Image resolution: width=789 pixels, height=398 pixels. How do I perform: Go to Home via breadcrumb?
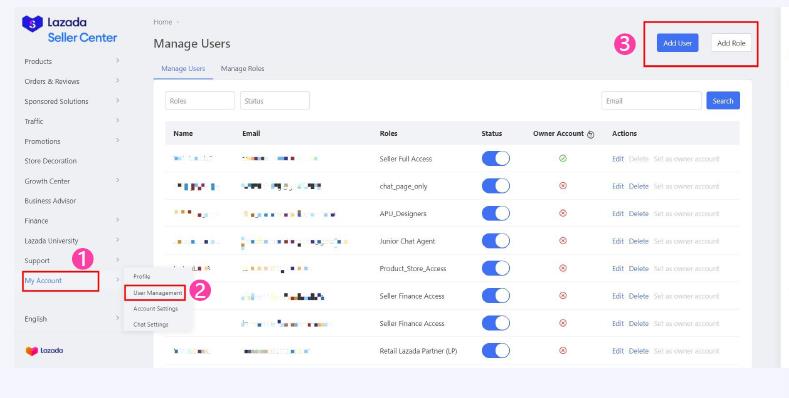pos(163,22)
